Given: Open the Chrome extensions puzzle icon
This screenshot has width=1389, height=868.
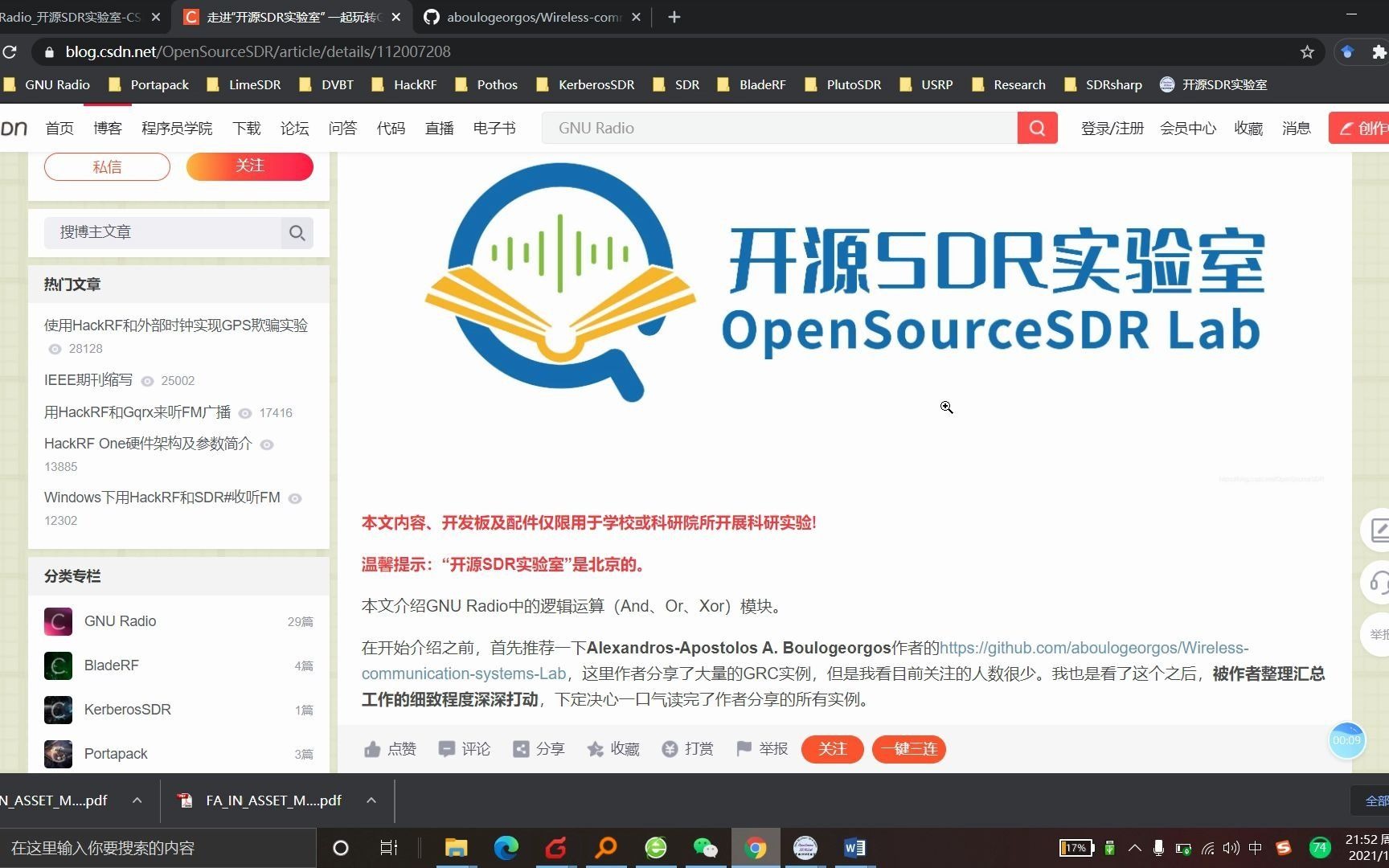Looking at the screenshot, I should click(1379, 51).
